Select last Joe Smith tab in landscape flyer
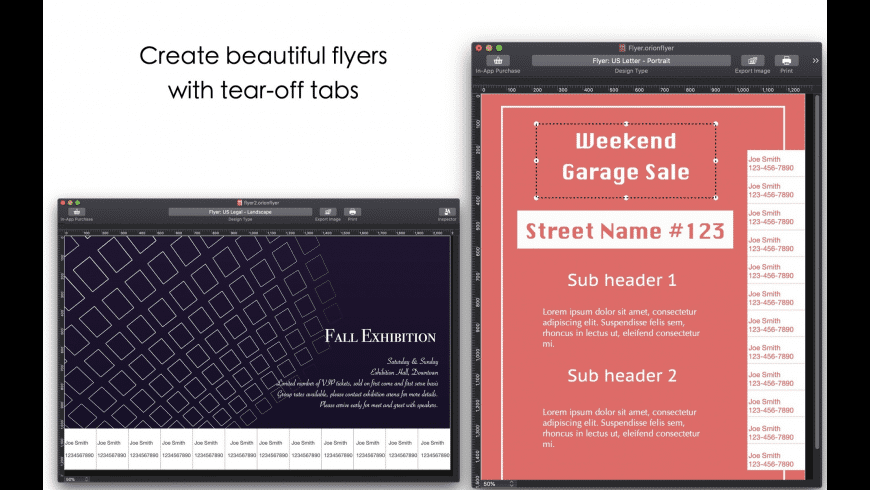The width and height of the screenshot is (870, 490). point(434,449)
